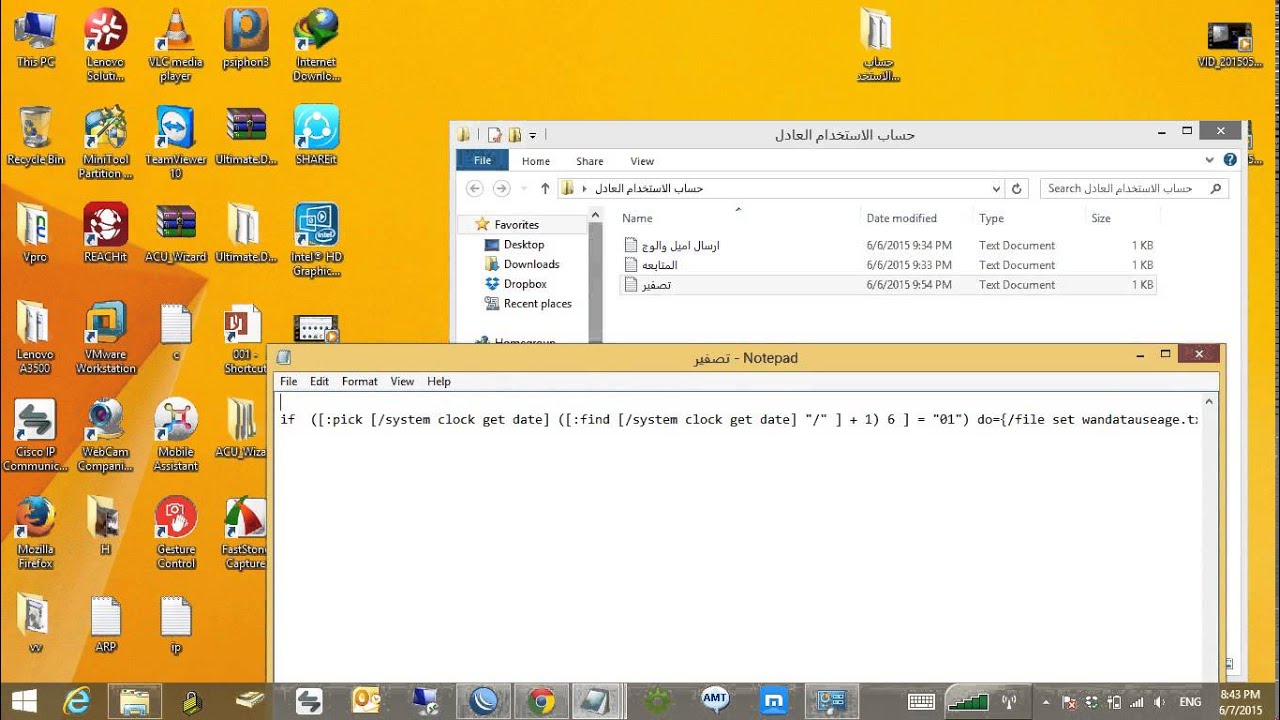The width and height of the screenshot is (1280, 720).
Task: Select the WebCam Companion desktop icon
Action: [105, 435]
